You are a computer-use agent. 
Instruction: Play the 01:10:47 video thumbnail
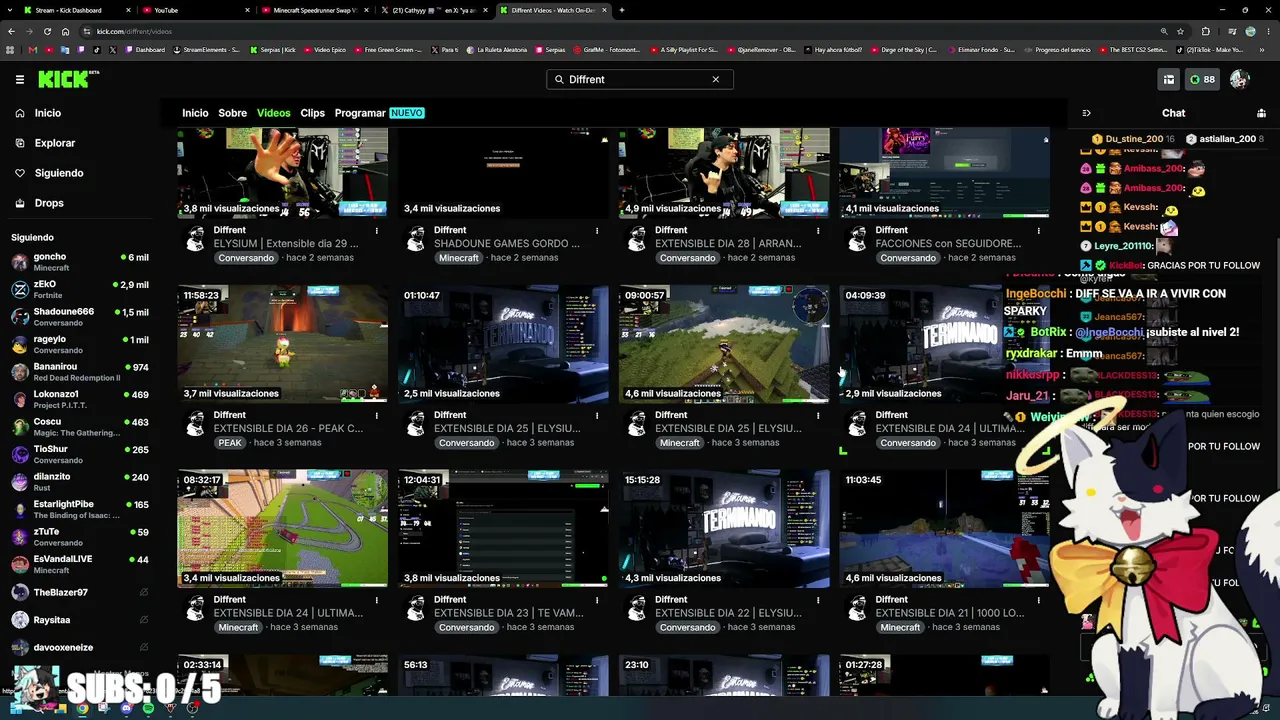click(x=503, y=344)
